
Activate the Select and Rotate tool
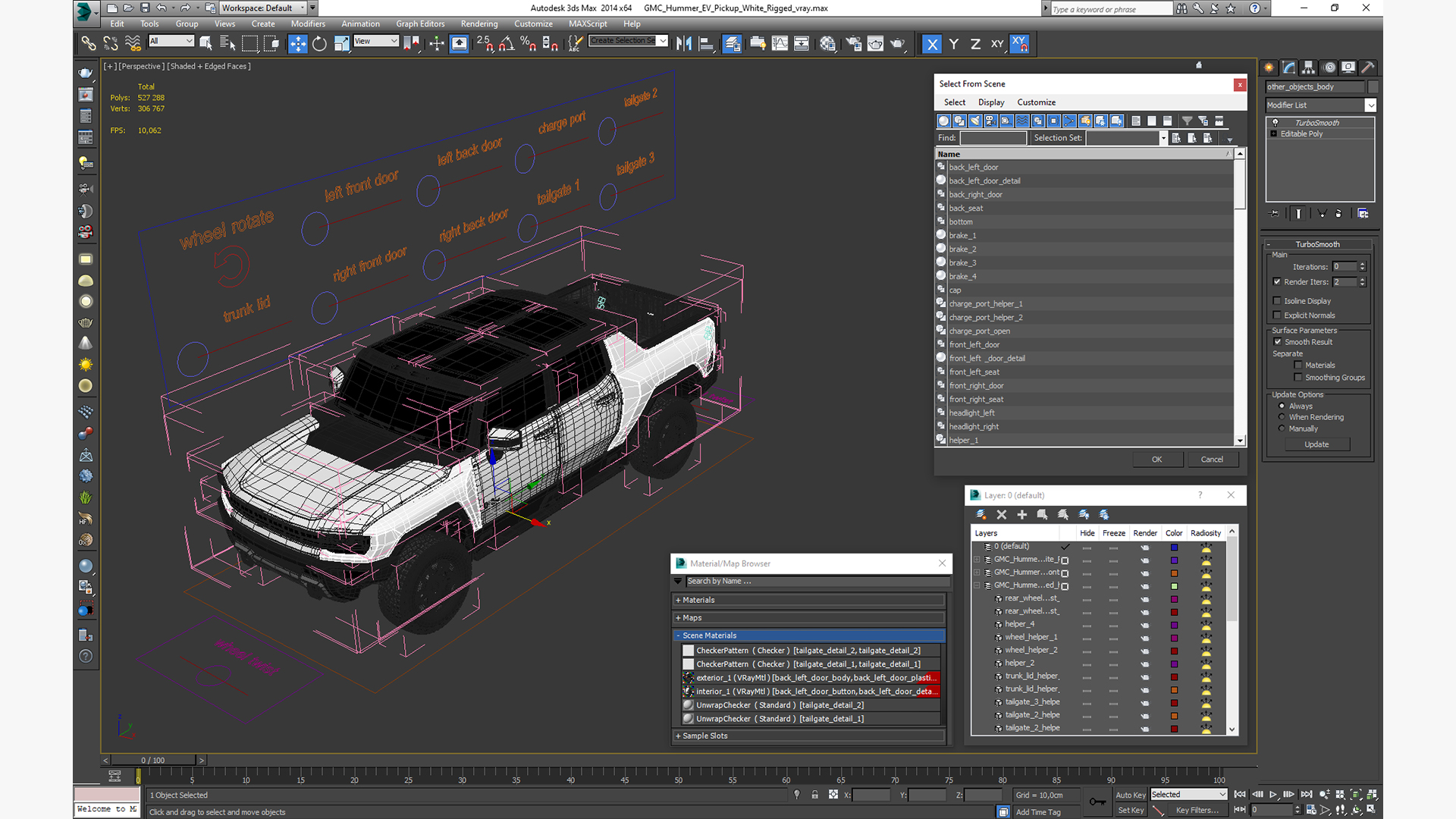click(319, 44)
